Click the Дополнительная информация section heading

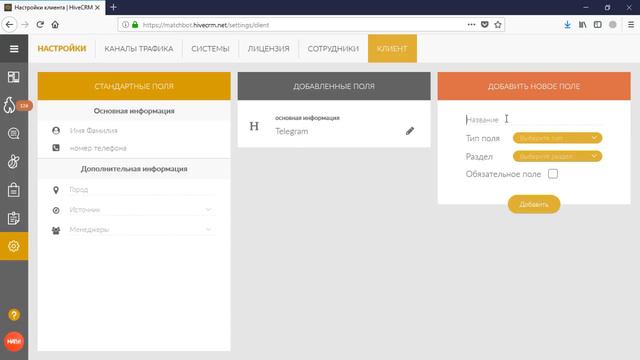click(134, 169)
